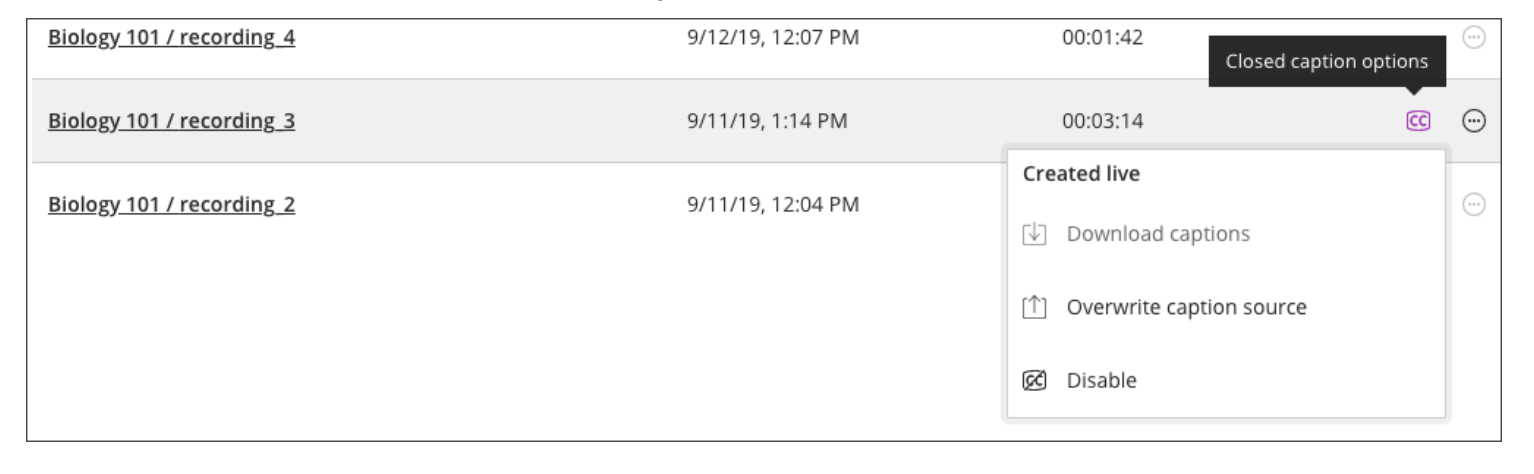Open more options for recording_2
Image resolution: width=1534 pixels, height=474 pixels.
click(x=1474, y=205)
